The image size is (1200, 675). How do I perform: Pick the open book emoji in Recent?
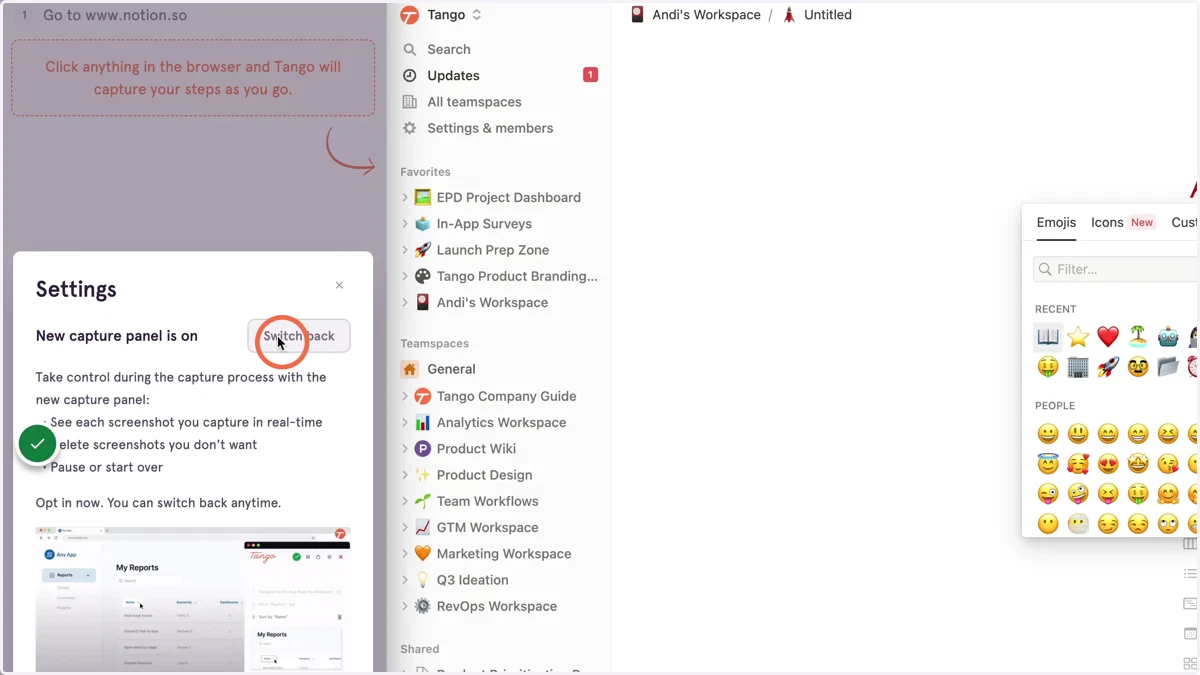[x=1048, y=337]
